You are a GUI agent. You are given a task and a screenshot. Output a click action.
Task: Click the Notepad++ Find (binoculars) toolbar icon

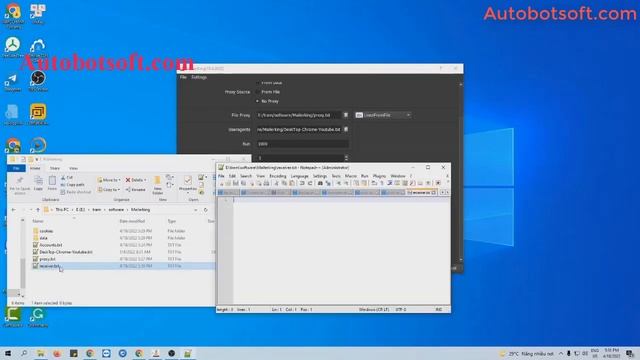[320, 183]
